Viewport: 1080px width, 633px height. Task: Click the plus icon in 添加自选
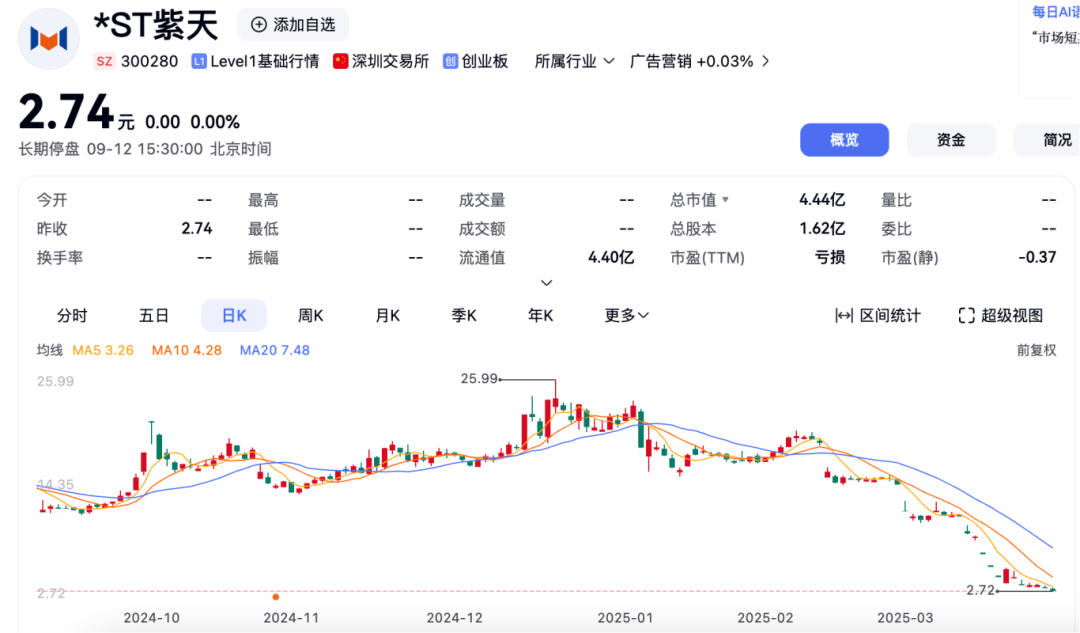pyautogui.click(x=259, y=25)
